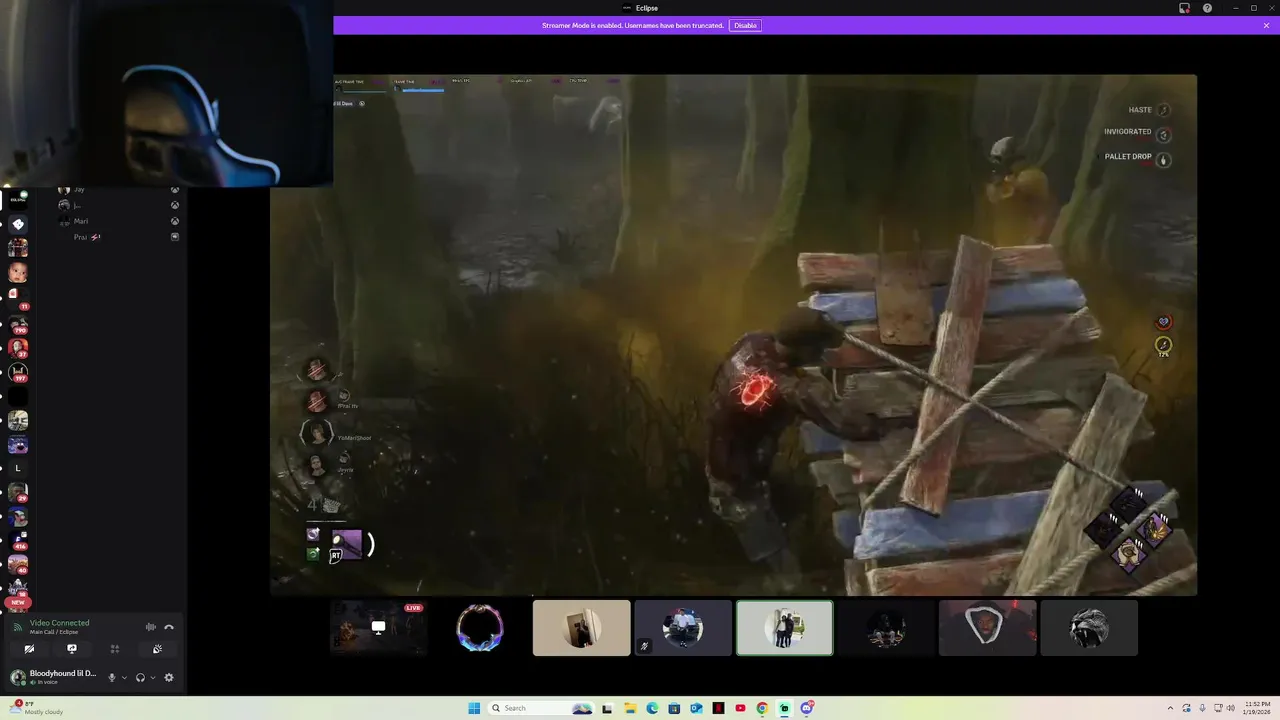Open File Explorer from taskbar
The width and height of the screenshot is (1280, 720).
coord(630,708)
